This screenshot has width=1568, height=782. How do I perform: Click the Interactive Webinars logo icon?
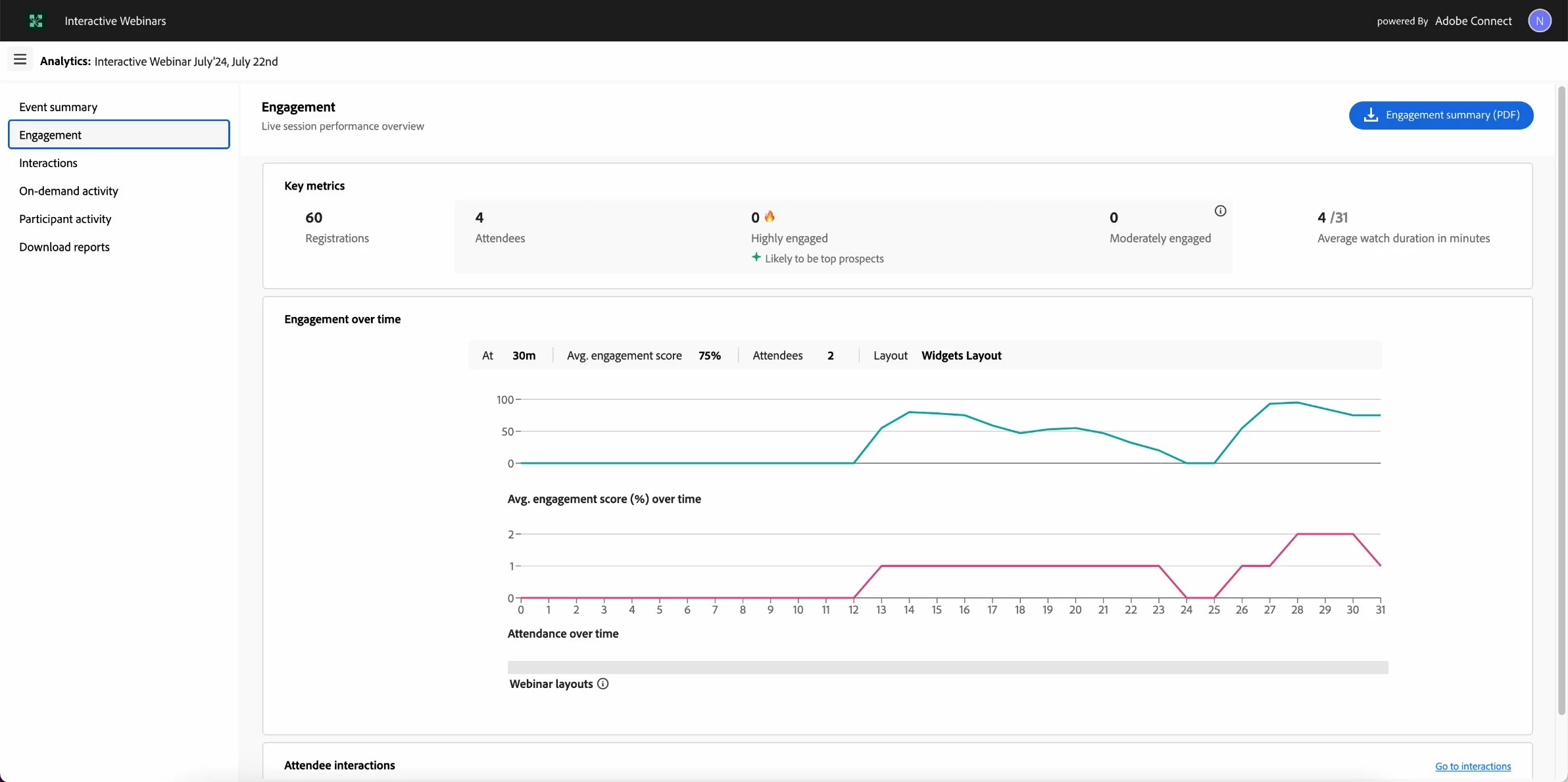[36, 21]
